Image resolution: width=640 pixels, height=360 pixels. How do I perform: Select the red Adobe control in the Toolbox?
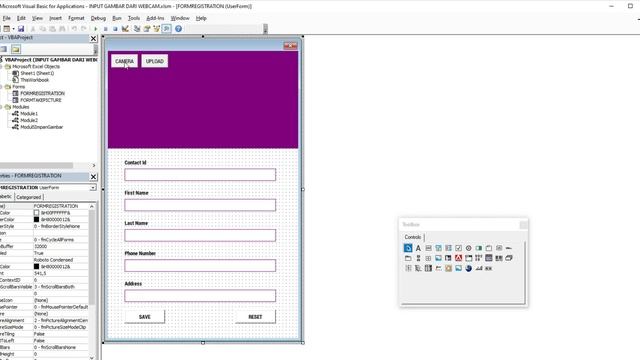coord(458,258)
